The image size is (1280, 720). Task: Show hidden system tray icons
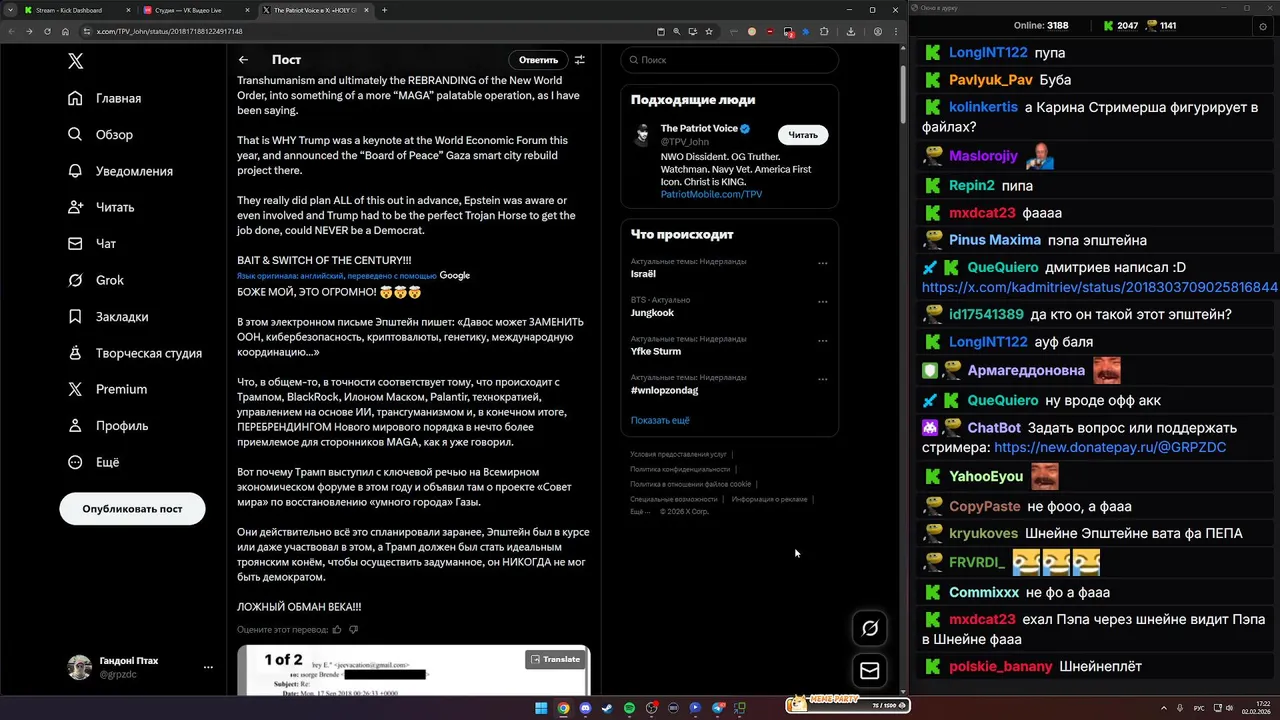(x=1164, y=708)
